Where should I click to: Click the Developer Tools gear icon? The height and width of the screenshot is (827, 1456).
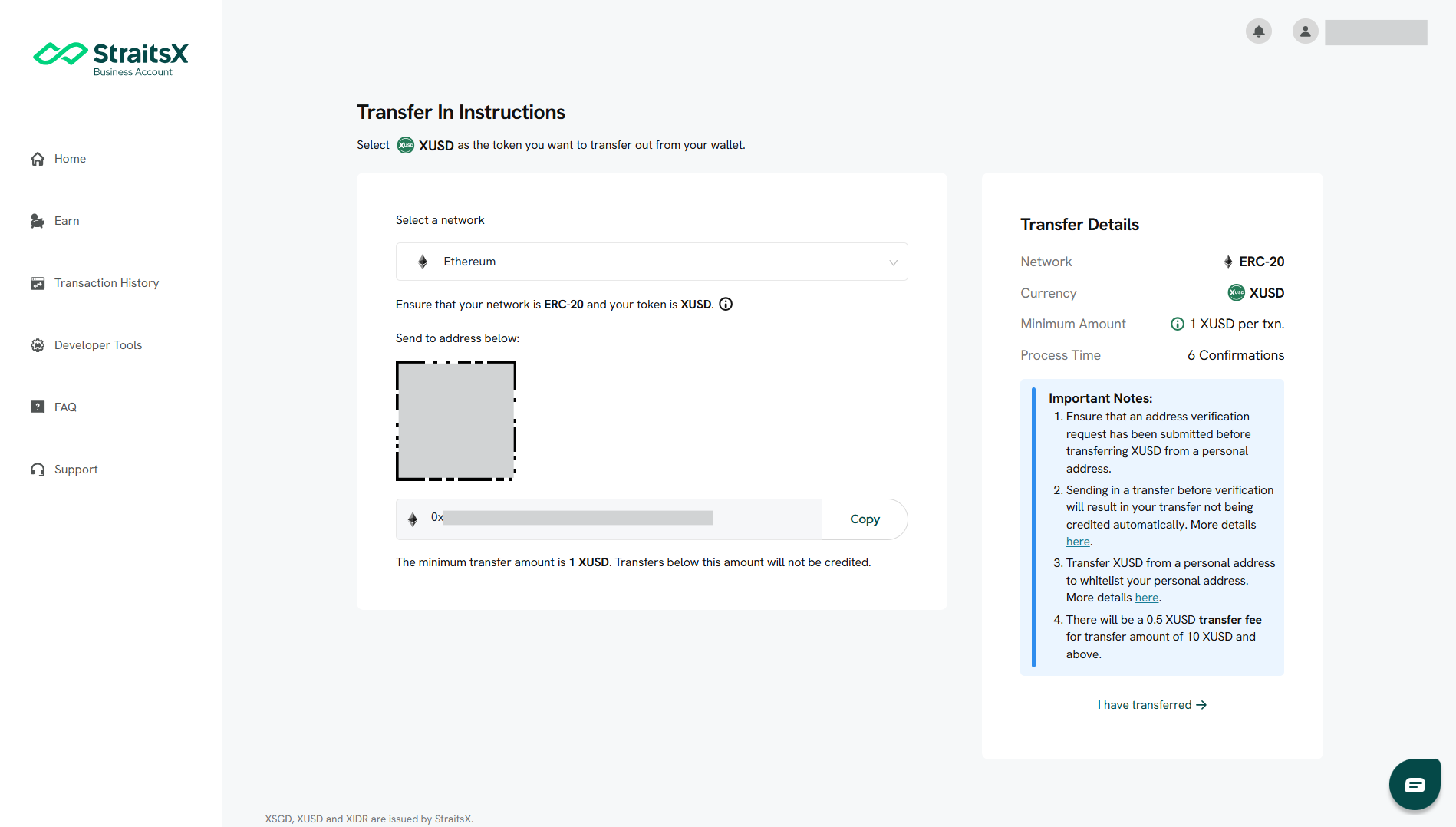38,345
